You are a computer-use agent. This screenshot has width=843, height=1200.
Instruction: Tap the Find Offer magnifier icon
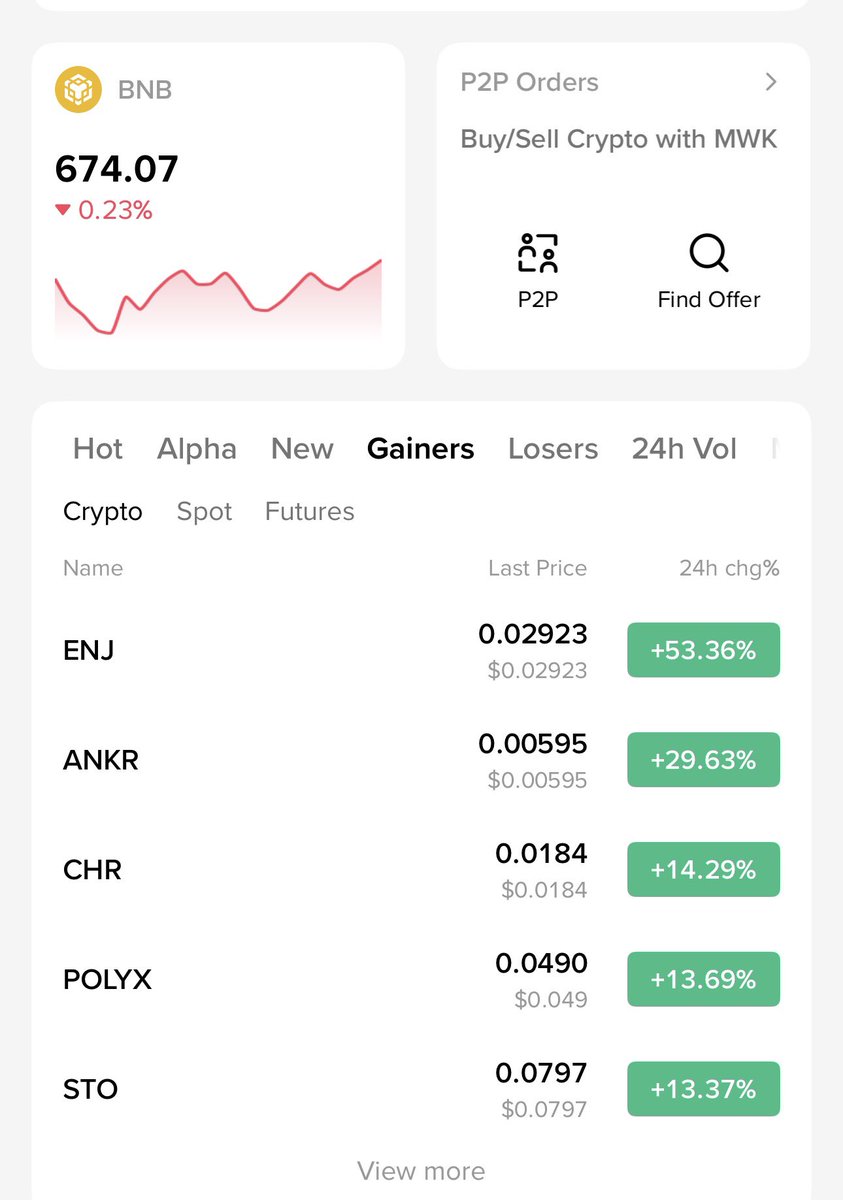click(709, 254)
